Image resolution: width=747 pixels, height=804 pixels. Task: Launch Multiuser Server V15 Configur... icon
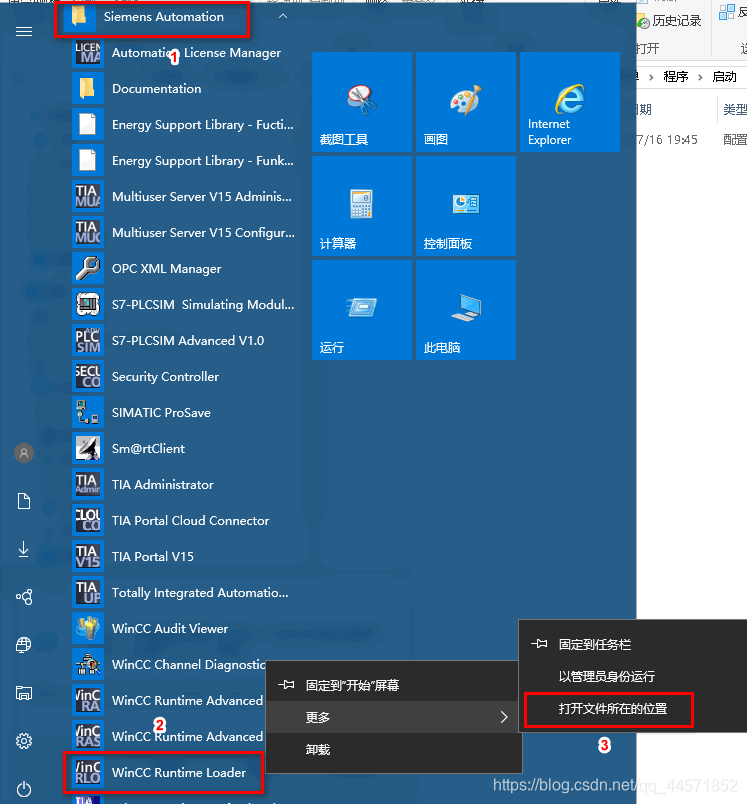pos(88,232)
